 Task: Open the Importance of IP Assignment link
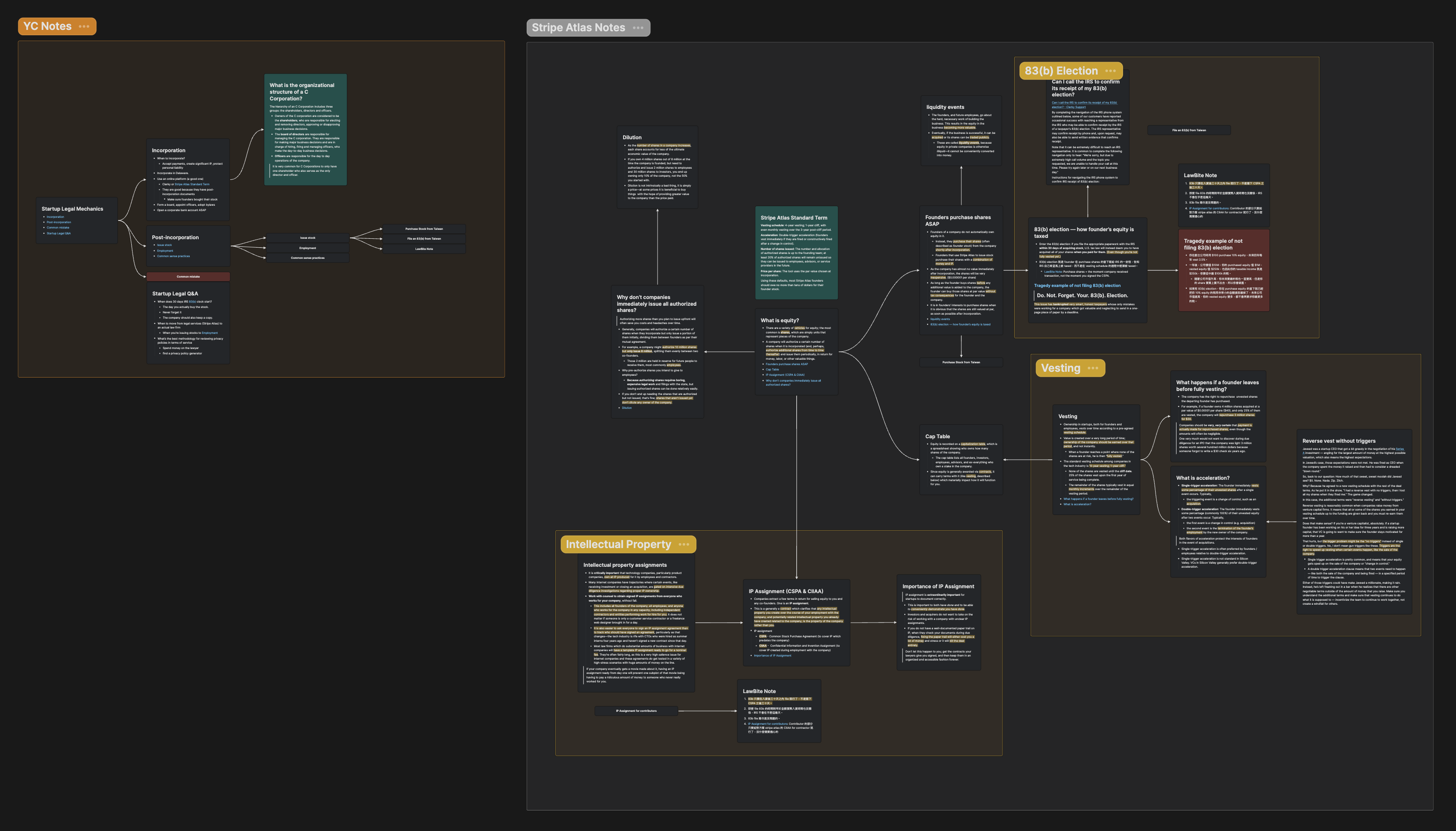(772, 655)
